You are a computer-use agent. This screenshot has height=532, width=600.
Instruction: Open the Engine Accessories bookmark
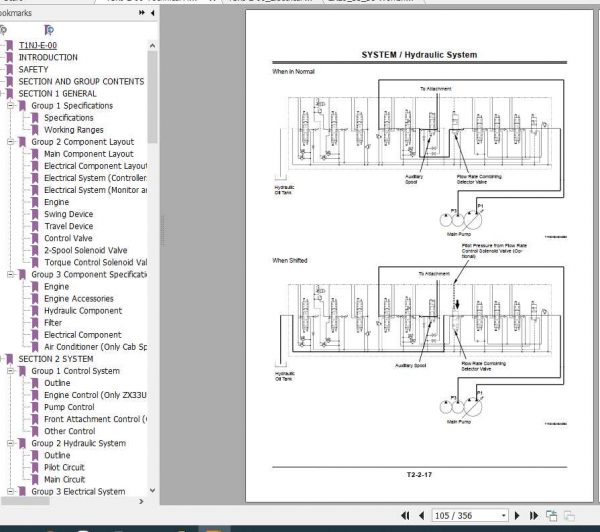pos(79,299)
